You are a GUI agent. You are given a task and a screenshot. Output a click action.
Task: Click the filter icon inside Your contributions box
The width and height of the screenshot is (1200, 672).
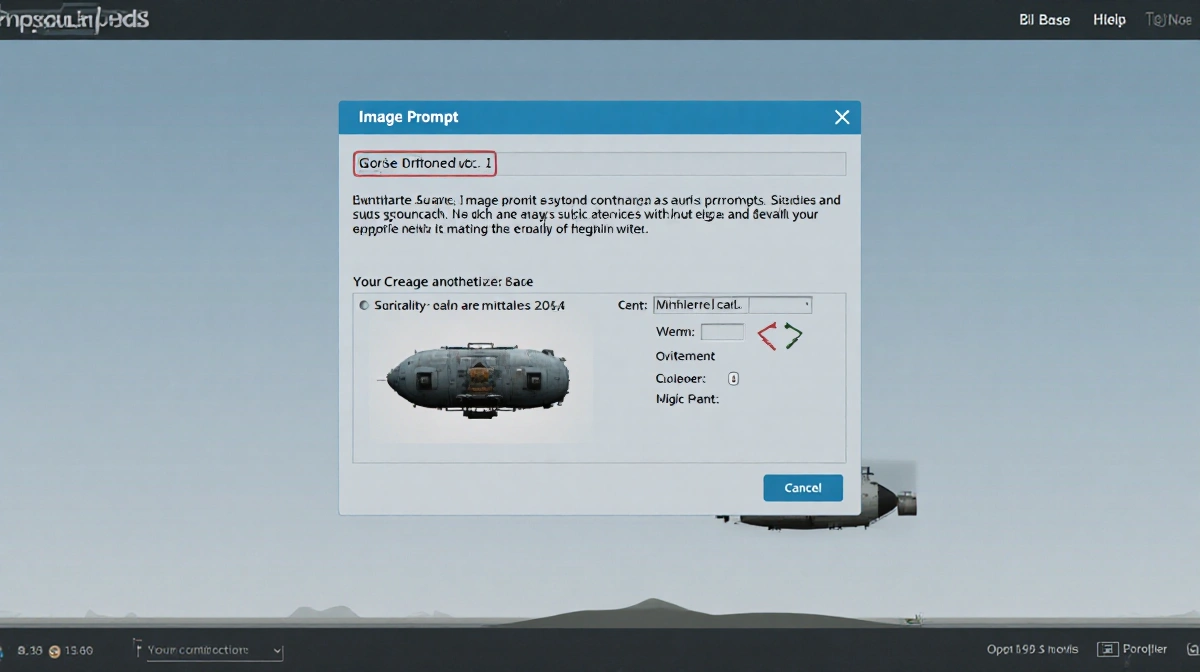coord(137,649)
